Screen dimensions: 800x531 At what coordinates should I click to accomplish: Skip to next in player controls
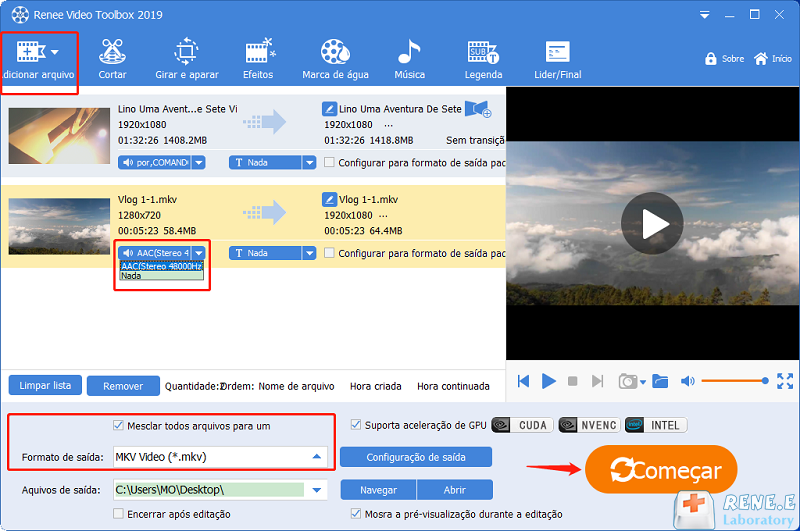click(597, 381)
